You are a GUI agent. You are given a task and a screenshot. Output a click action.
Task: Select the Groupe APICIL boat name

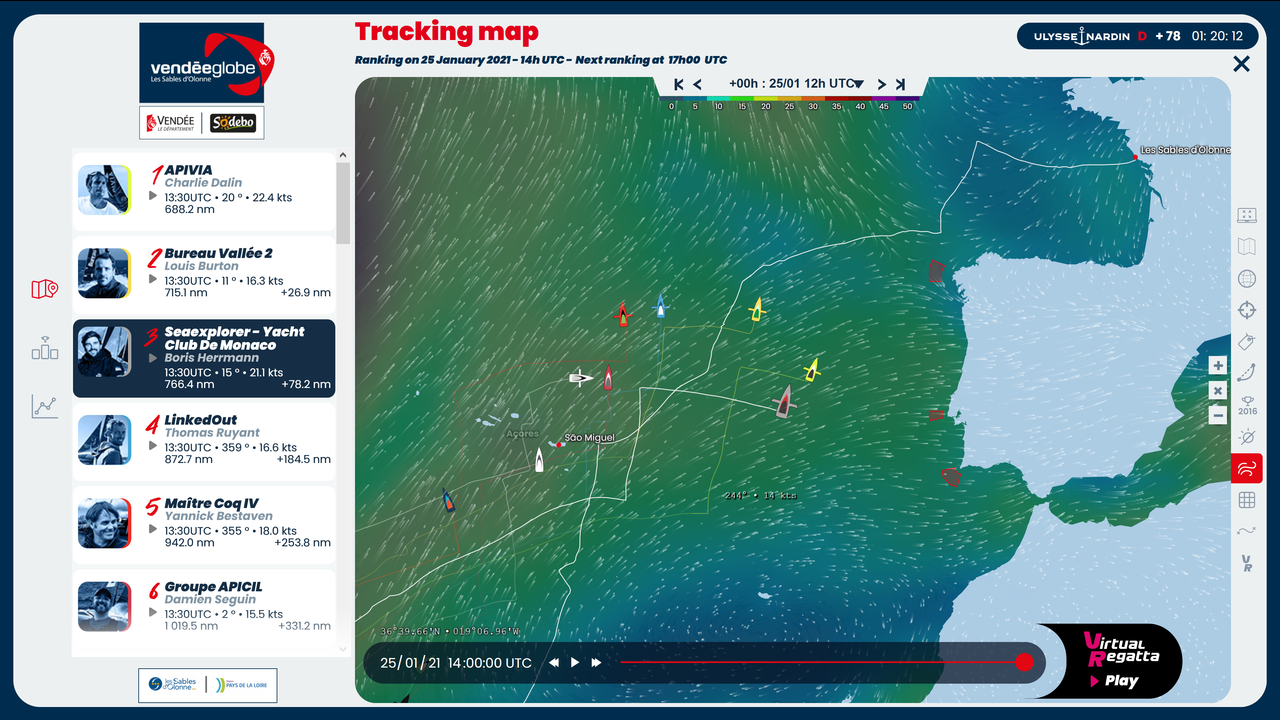215,587
